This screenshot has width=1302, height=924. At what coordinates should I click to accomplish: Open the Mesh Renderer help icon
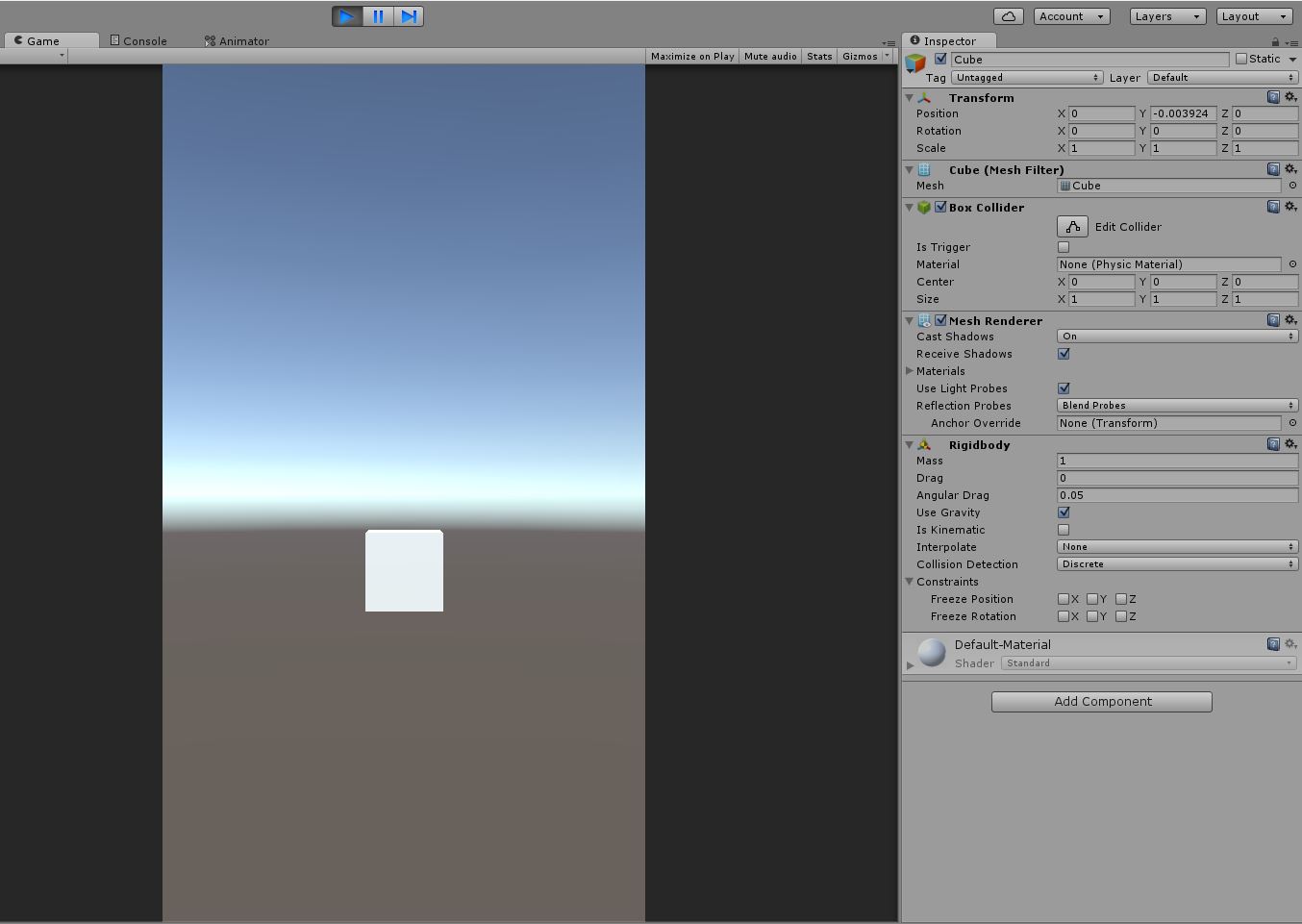[1273, 320]
